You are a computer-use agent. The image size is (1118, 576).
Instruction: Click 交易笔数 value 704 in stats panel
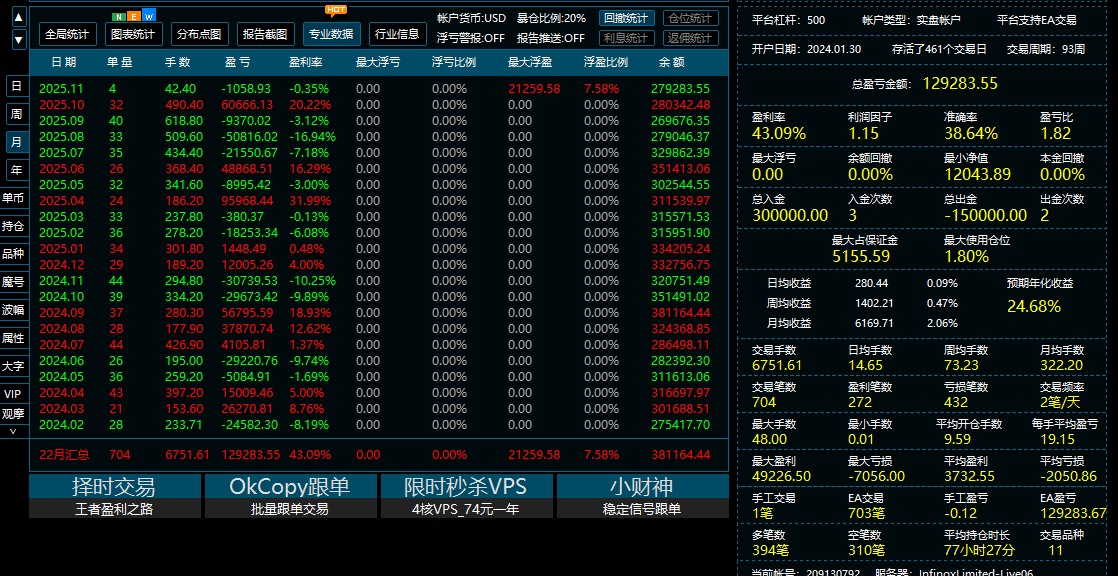point(764,402)
